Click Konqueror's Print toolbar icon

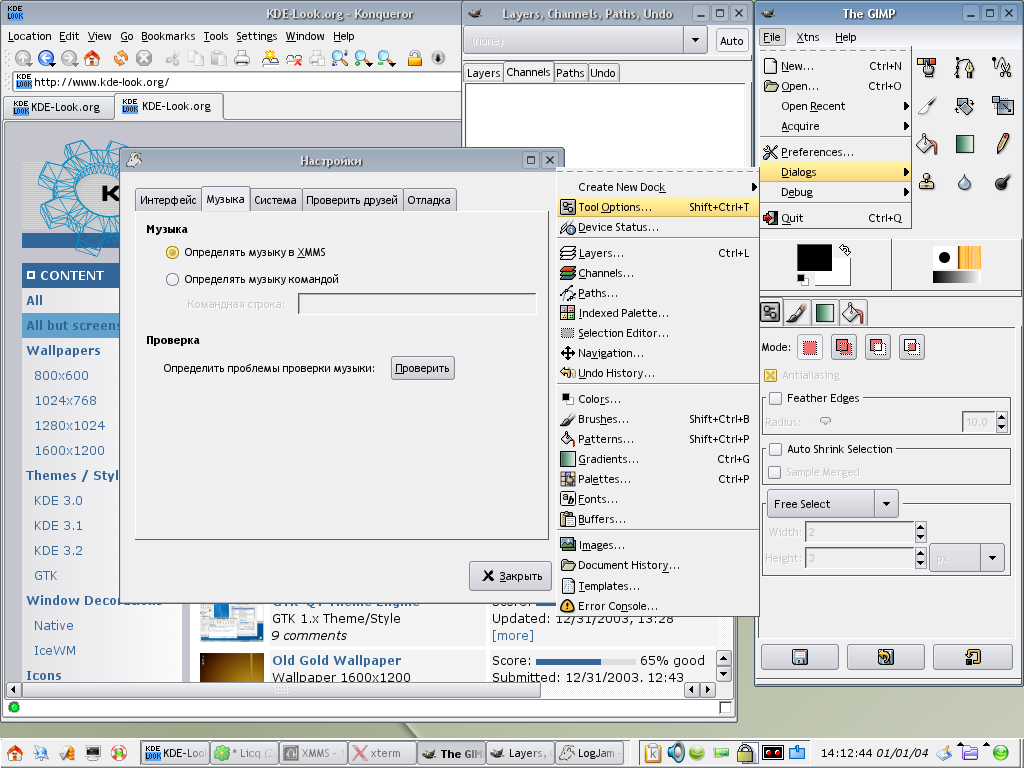tap(242, 58)
